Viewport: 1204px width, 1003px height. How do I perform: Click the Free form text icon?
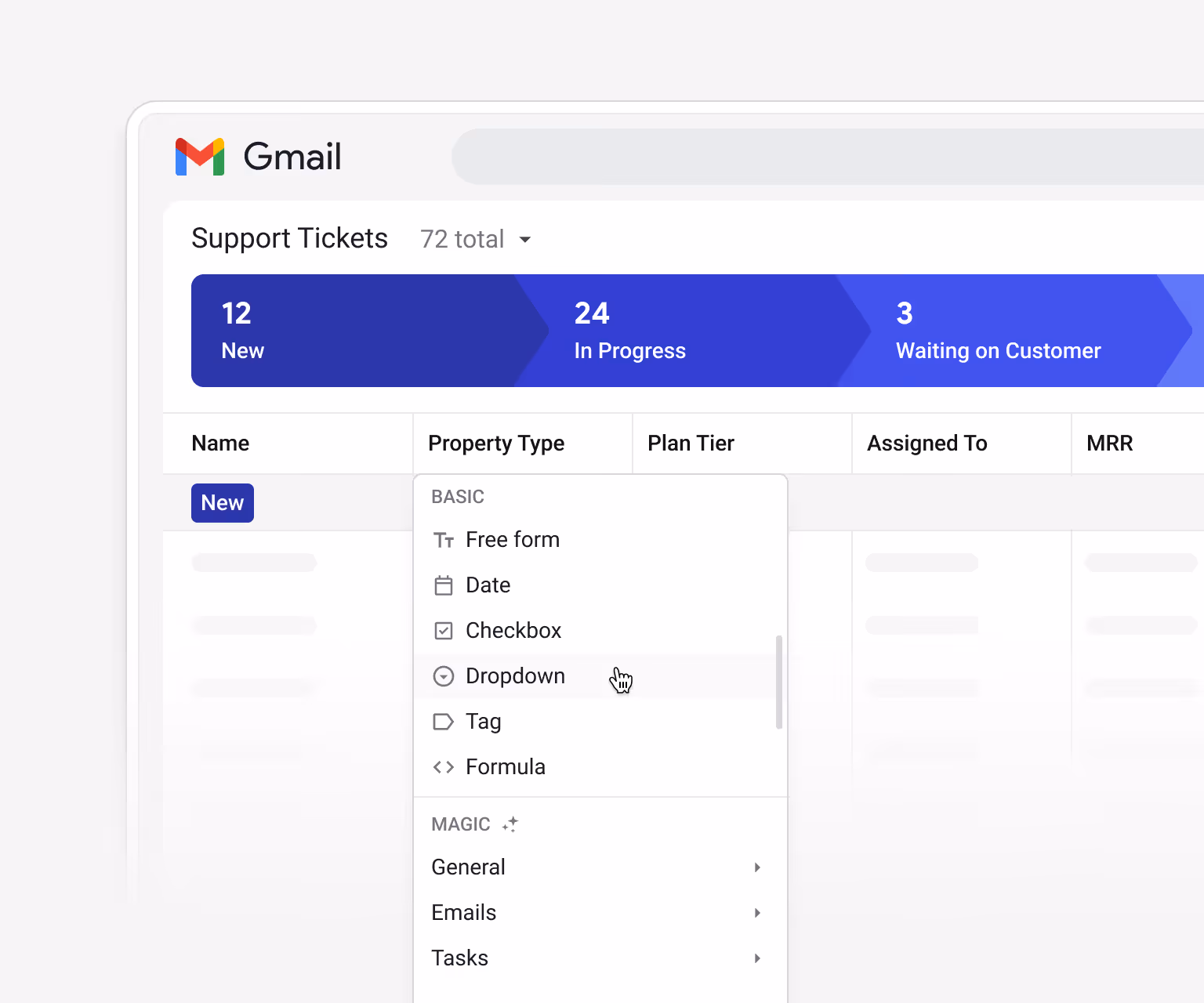444,540
